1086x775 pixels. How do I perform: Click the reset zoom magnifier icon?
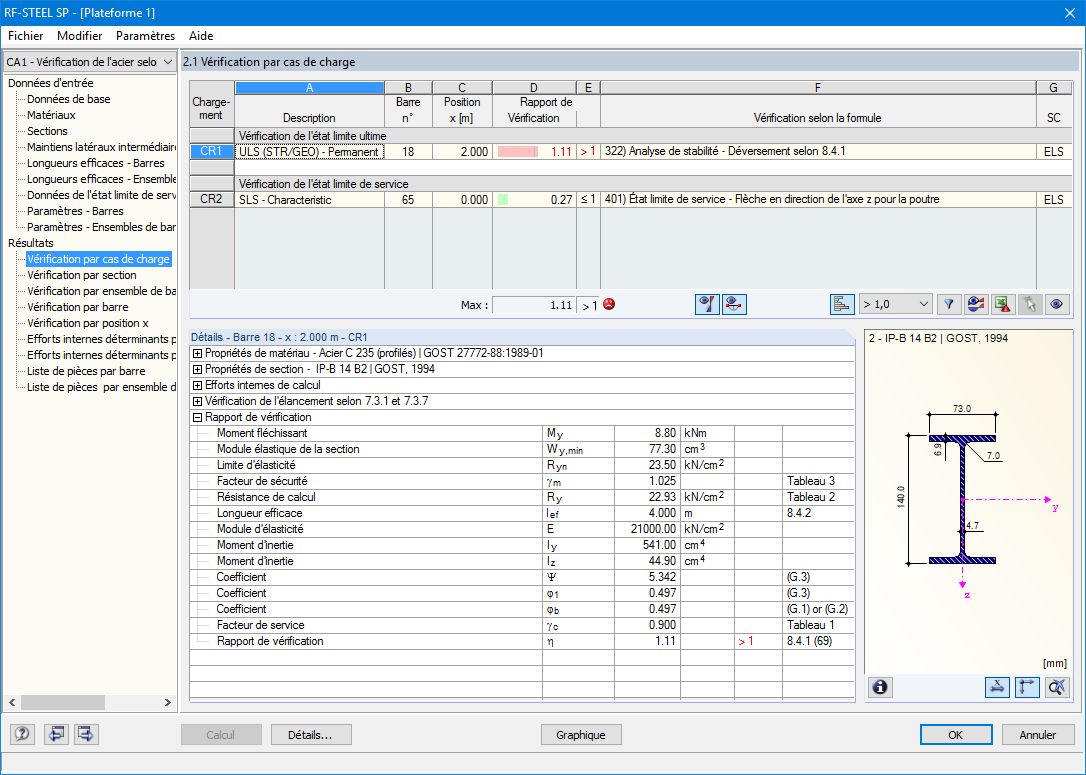[1057, 687]
